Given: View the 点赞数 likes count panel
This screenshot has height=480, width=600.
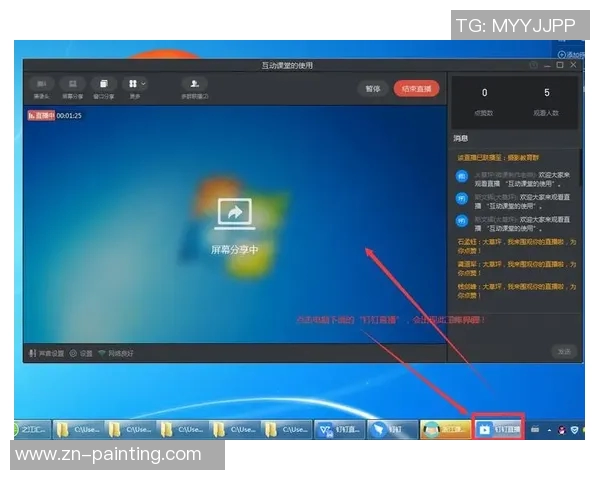Looking at the screenshot, I should pyautogui.click(x=485, y=102).
